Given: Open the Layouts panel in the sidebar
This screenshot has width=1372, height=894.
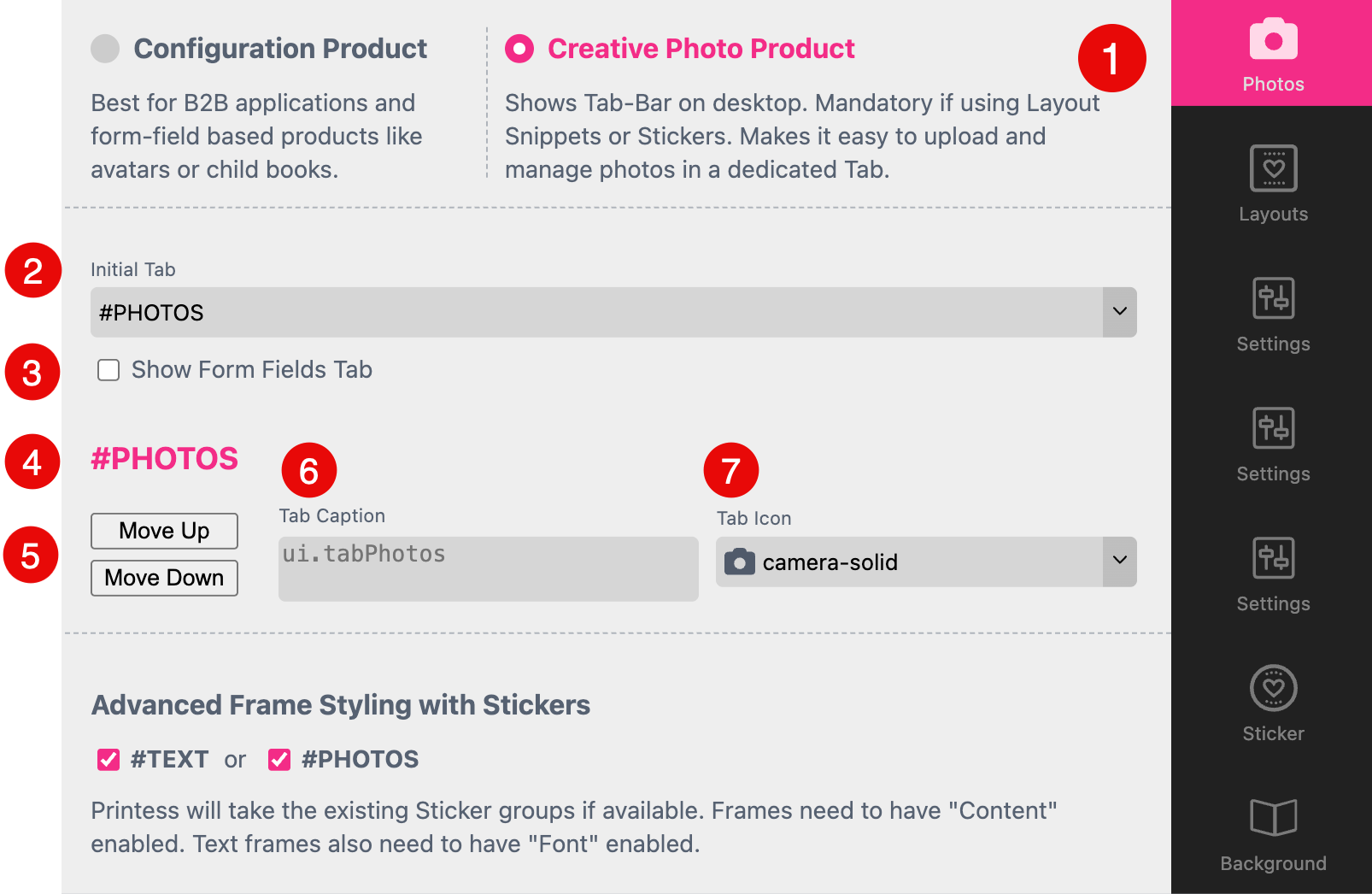Looking at the screenshot, I should [1272, 169].
